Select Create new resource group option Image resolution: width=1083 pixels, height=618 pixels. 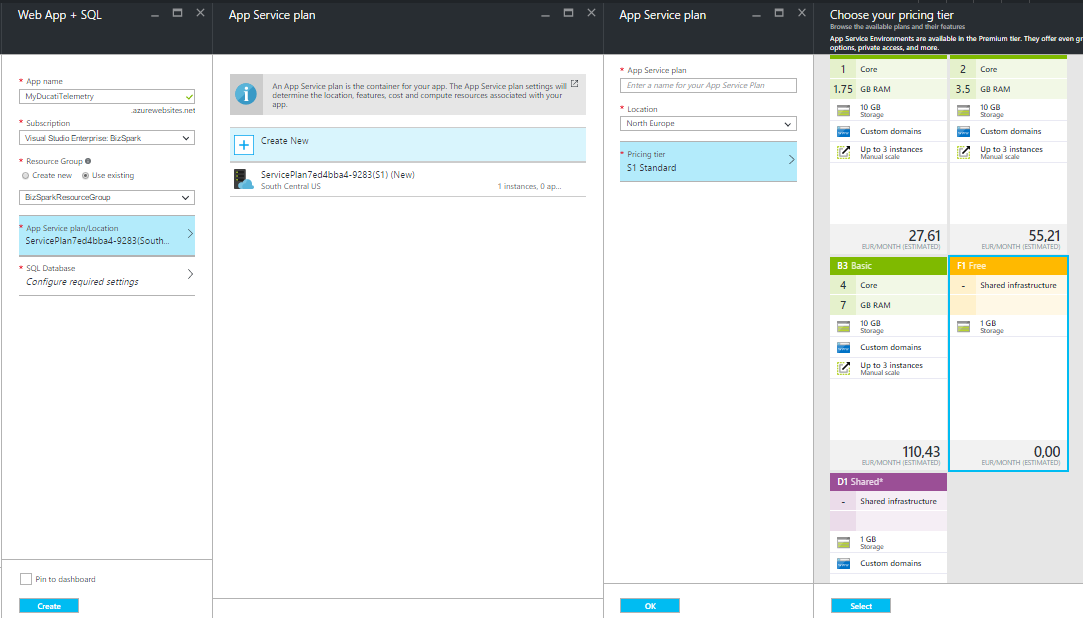point(26,175)
